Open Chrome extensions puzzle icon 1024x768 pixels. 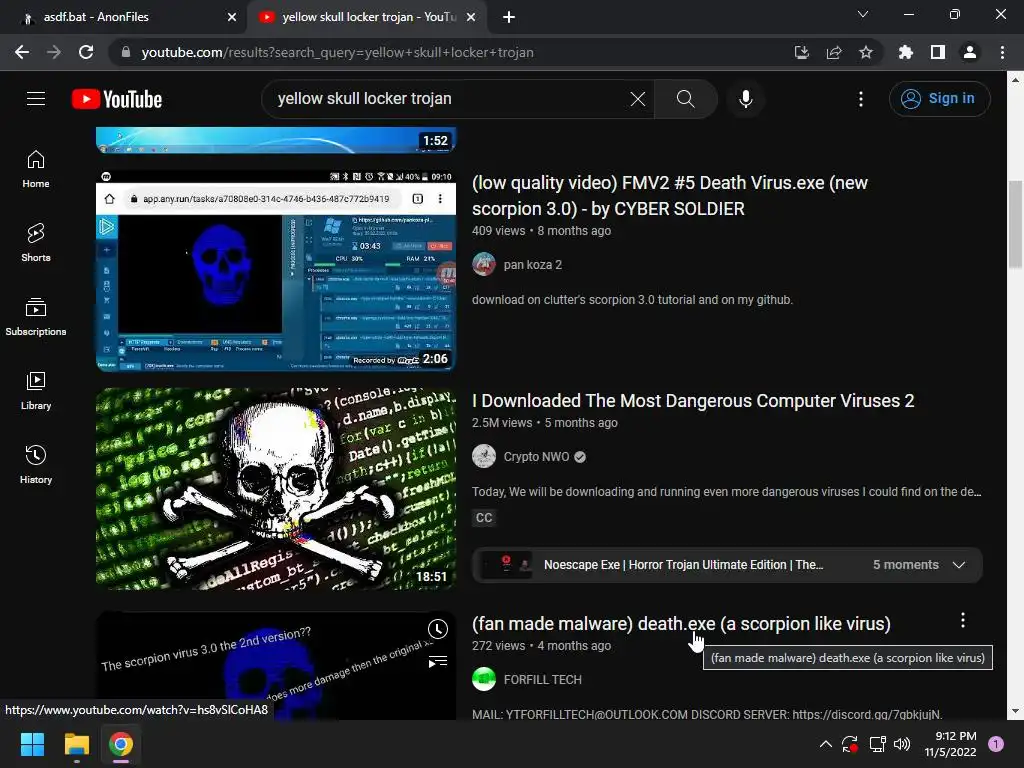click(905, 52)
